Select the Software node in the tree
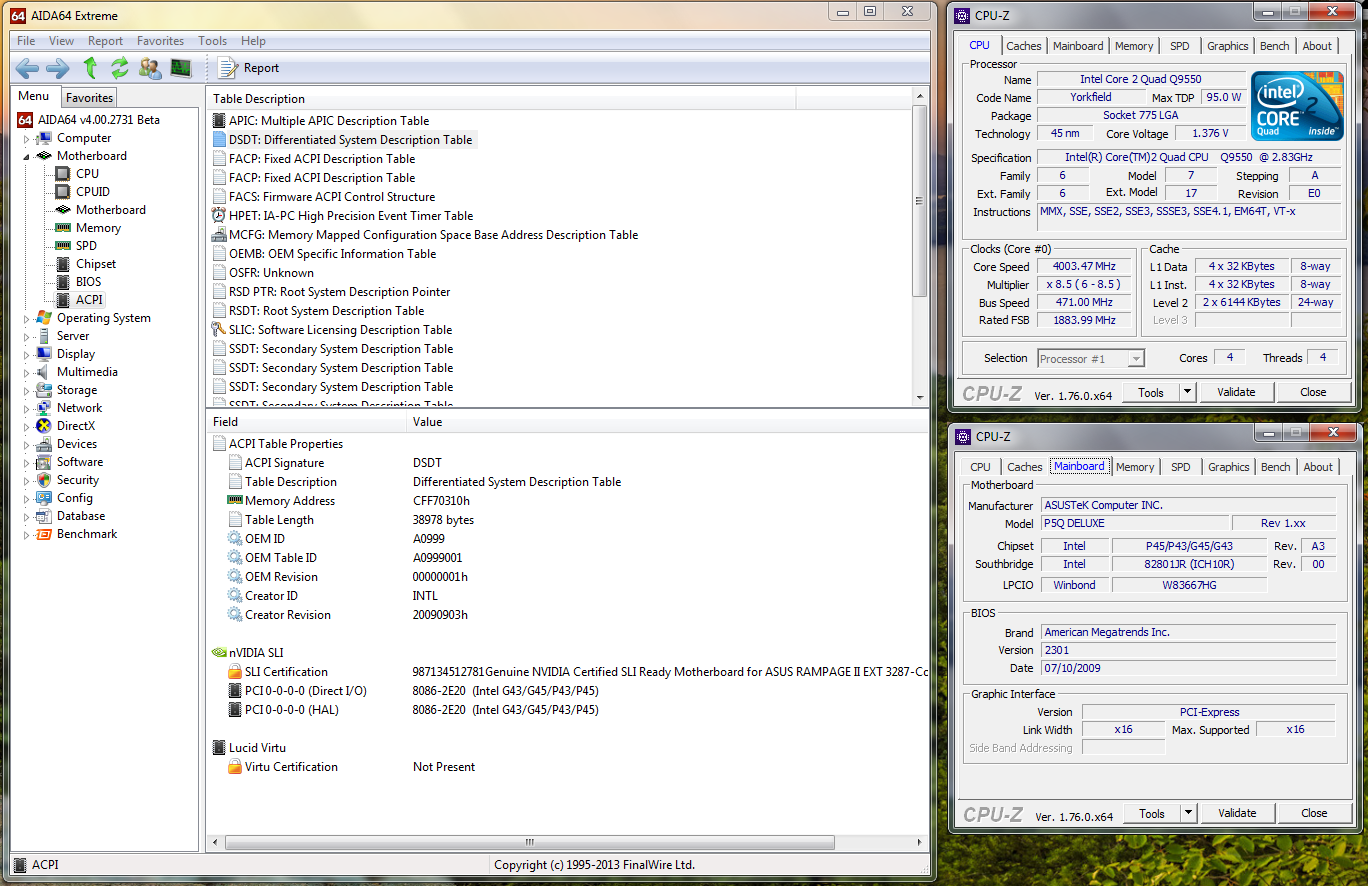 (80, 462)
